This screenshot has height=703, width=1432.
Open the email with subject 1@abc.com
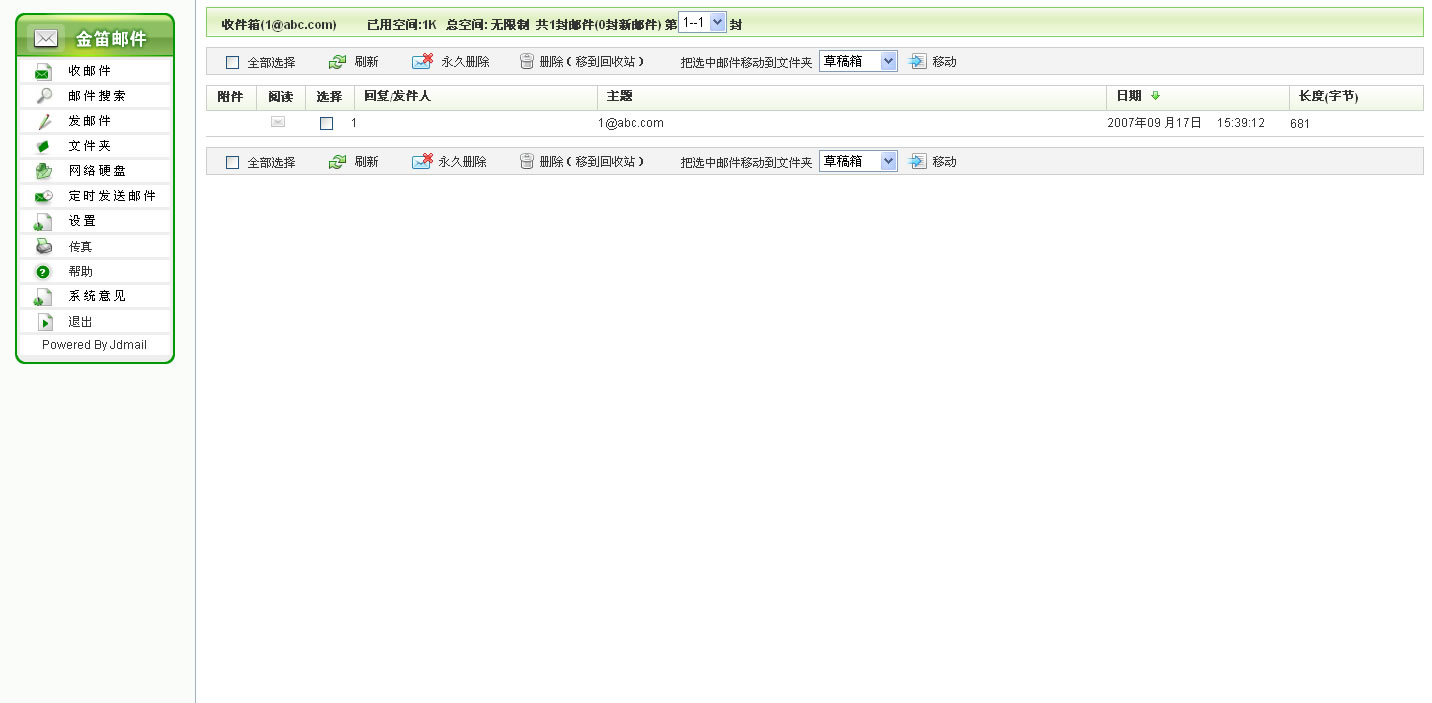coord(631,123)
